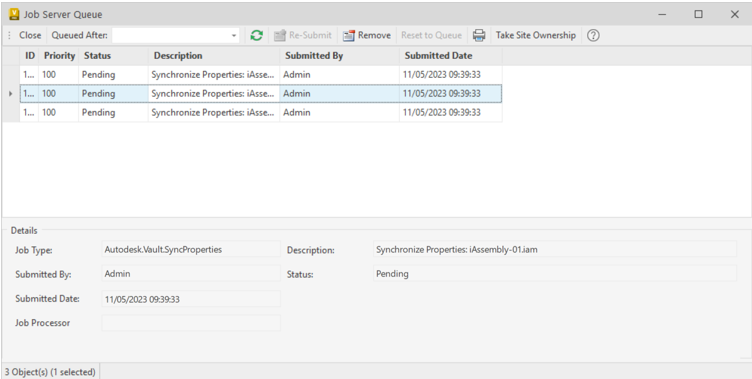Click the first row's Synchronize Properties description
Image resolution: width=752 pixels, height=379 pixels.
[214, 75]
